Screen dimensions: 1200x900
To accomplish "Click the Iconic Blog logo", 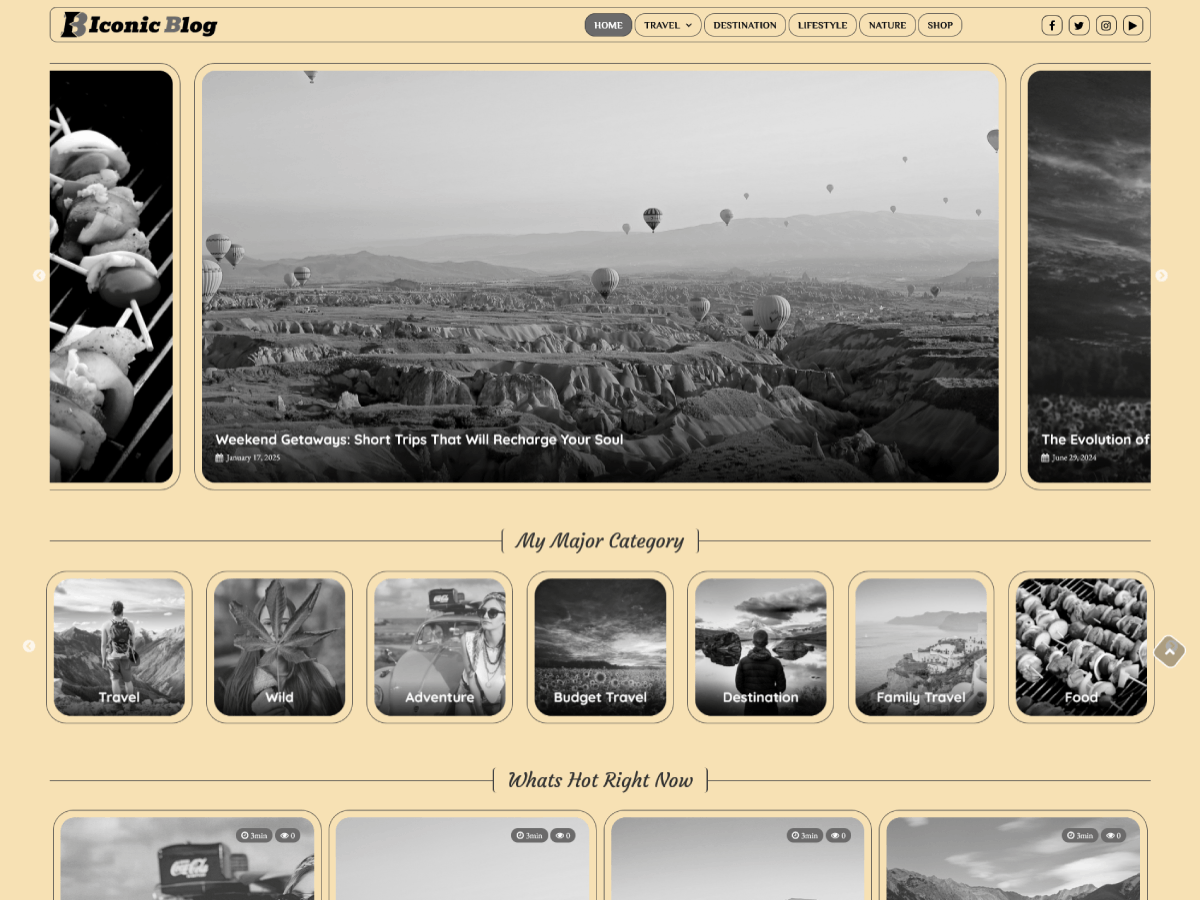I will coord(137,25).
